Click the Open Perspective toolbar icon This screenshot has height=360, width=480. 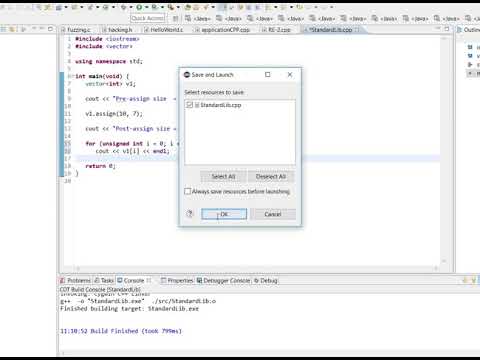pos(176,18)
